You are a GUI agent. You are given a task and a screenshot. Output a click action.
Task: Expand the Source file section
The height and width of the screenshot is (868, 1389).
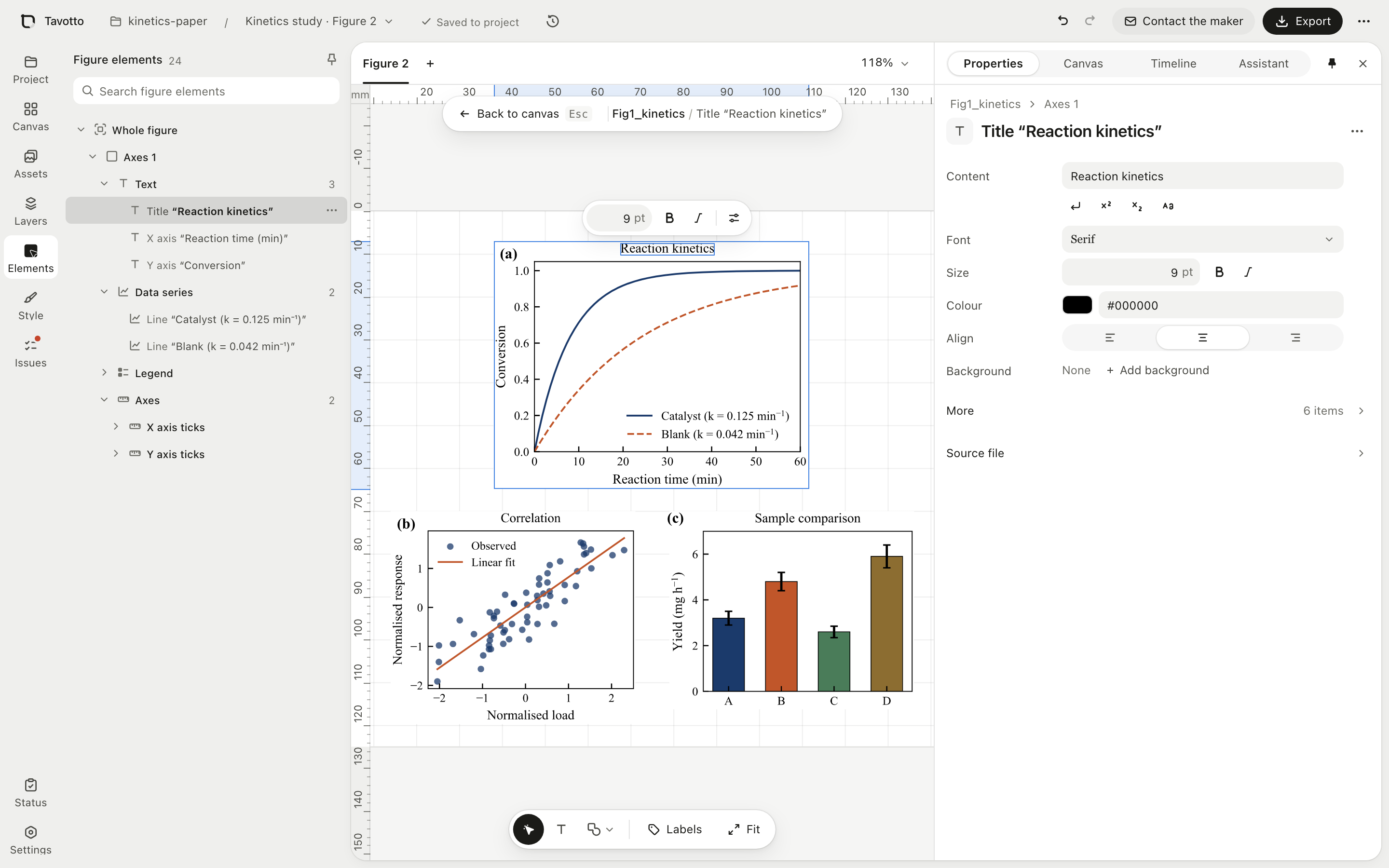(x=1156, y=453)
